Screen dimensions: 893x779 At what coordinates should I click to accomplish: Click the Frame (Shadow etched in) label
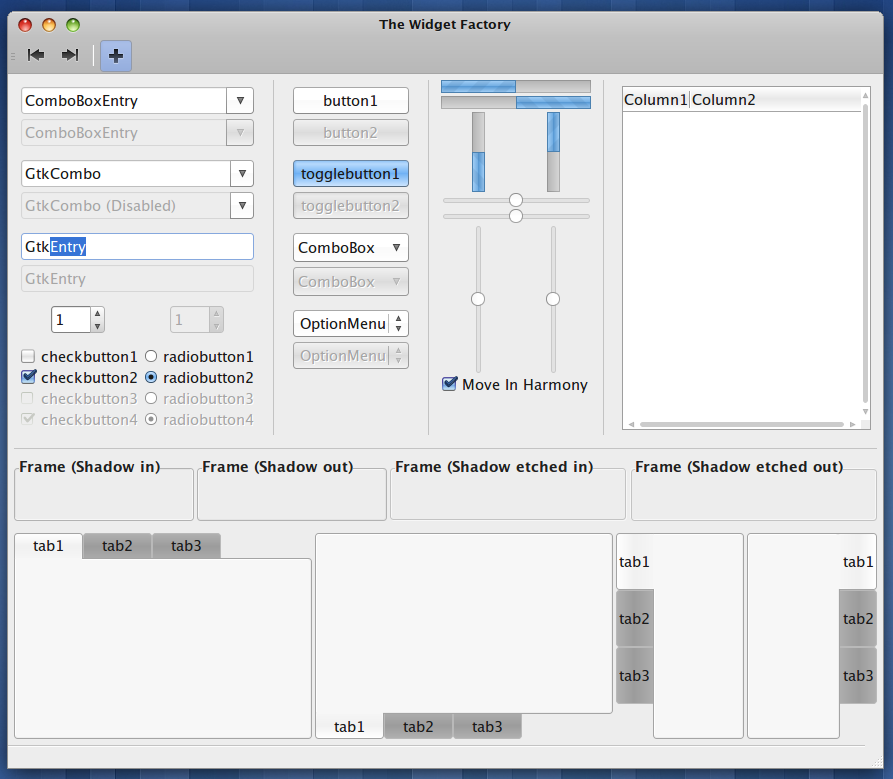[x=494, y=467]
